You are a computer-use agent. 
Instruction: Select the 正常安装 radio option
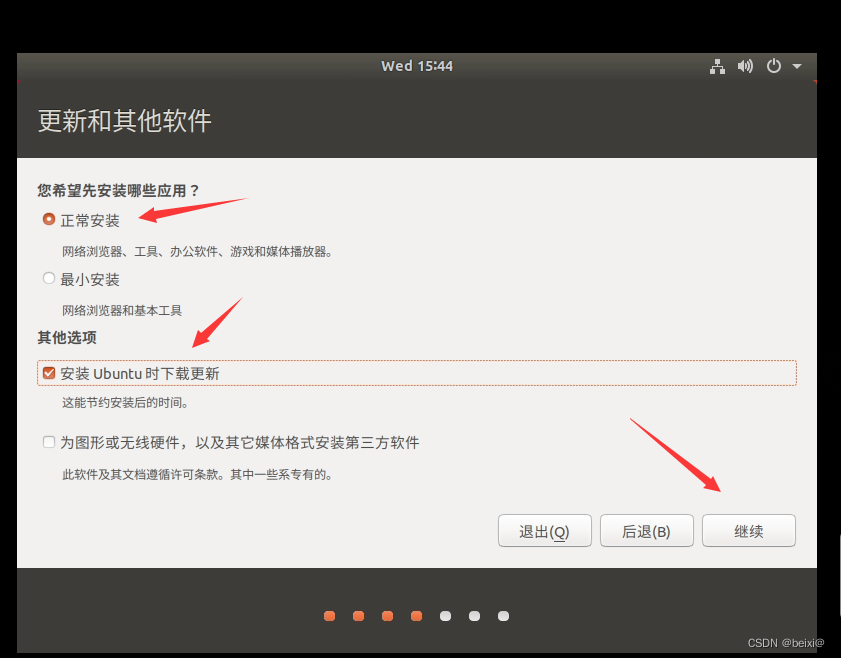[x=49, y=219]
